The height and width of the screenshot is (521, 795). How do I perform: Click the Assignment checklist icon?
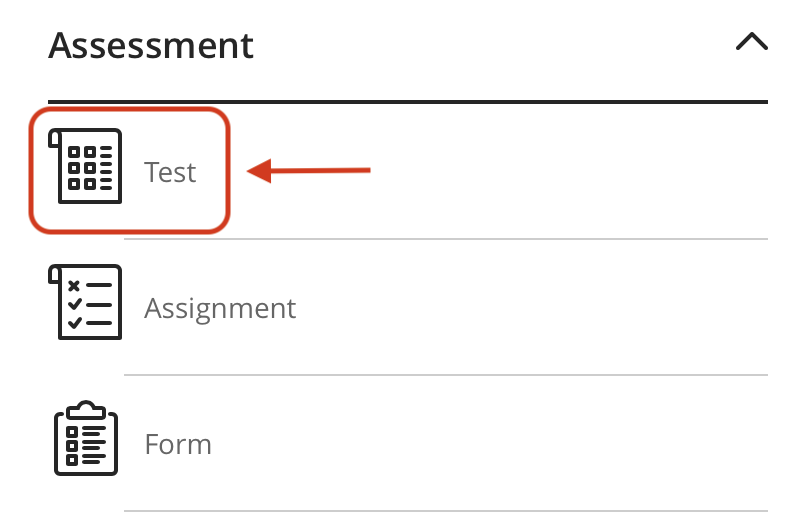click(85, 302)
